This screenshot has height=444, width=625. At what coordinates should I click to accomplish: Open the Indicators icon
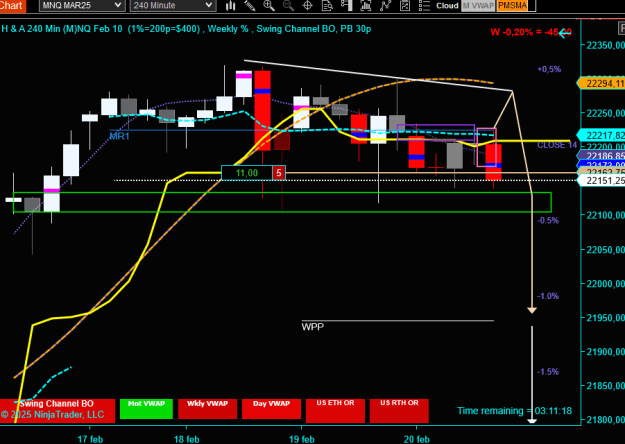tap(385, 5)
